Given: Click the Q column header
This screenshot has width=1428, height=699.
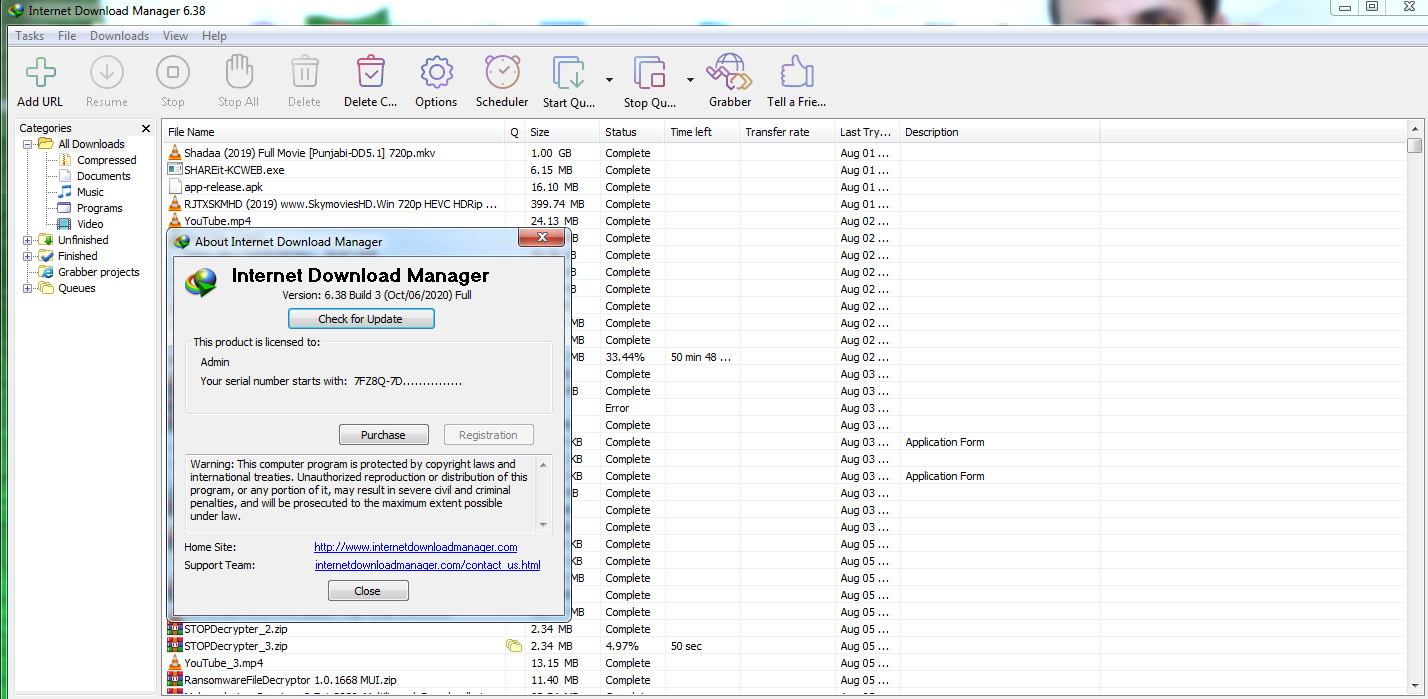Looking at the screenshot, I should tap(515, 132).
